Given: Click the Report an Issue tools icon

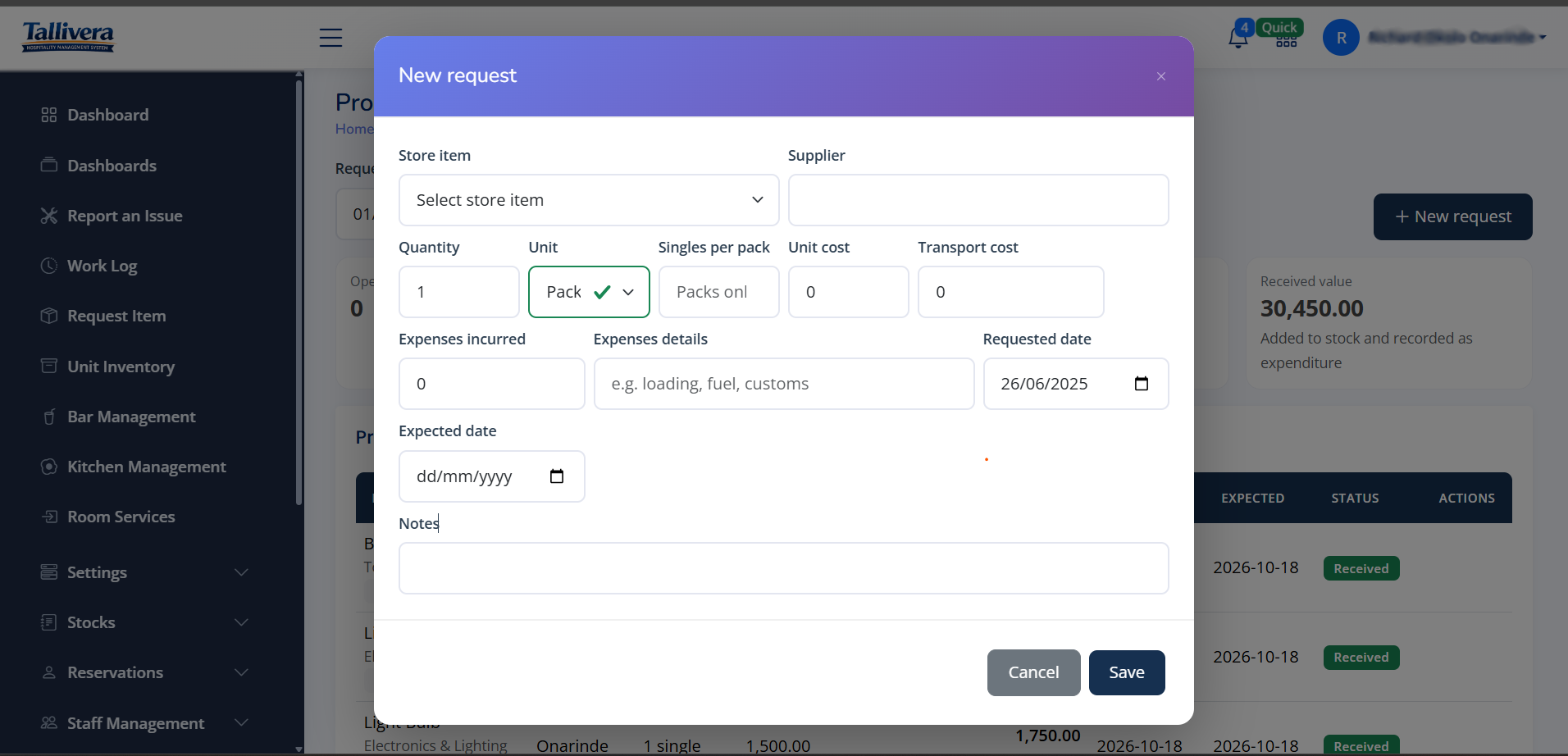Looking at the screenshot, I should pyautogui.click(x=49, y=216).
